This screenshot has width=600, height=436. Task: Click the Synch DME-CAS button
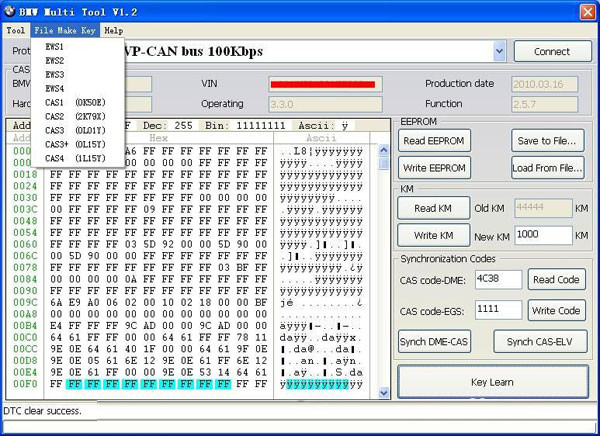(x=434, y=341)
